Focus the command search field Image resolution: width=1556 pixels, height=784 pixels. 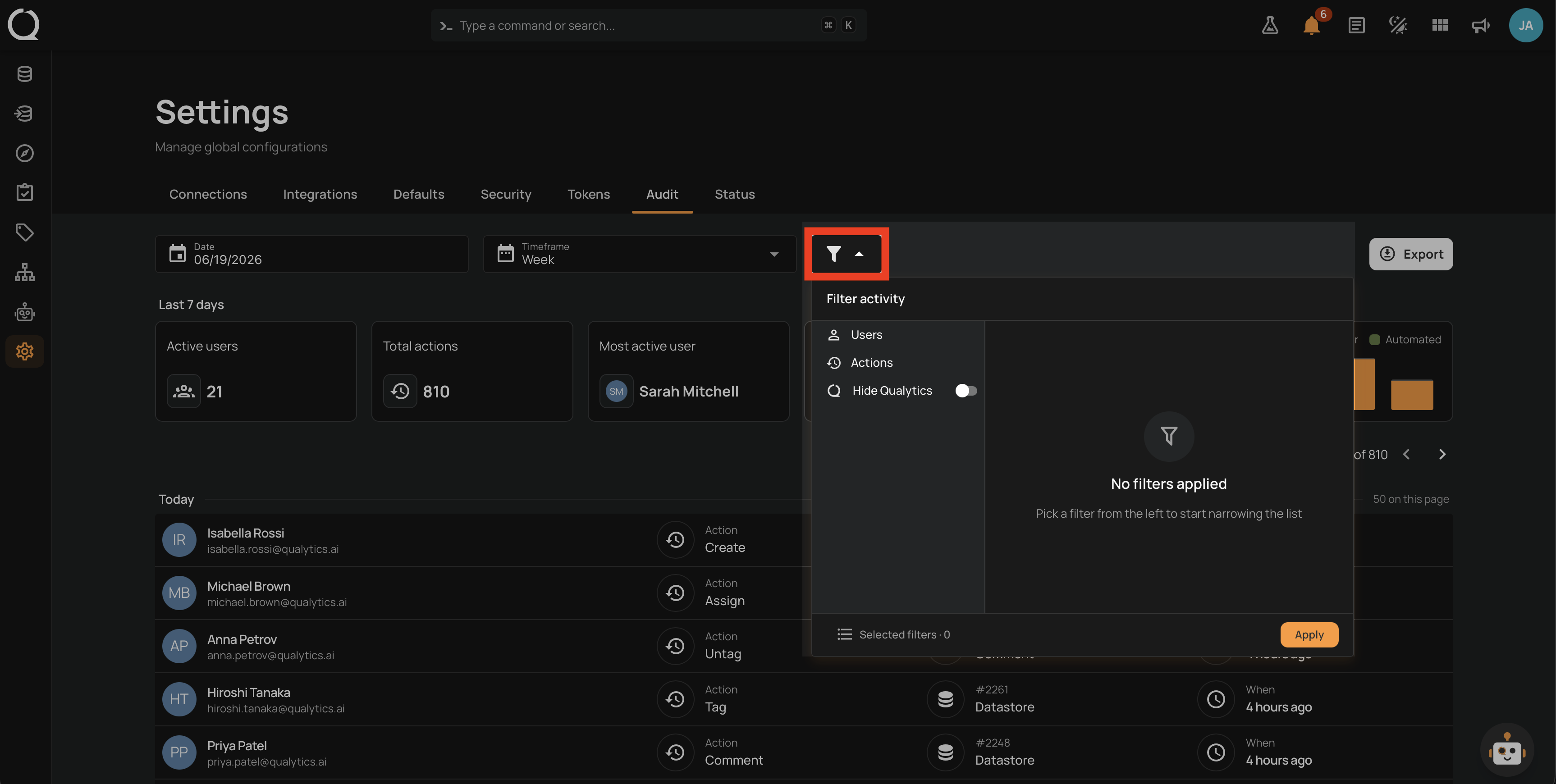[649, 25]
